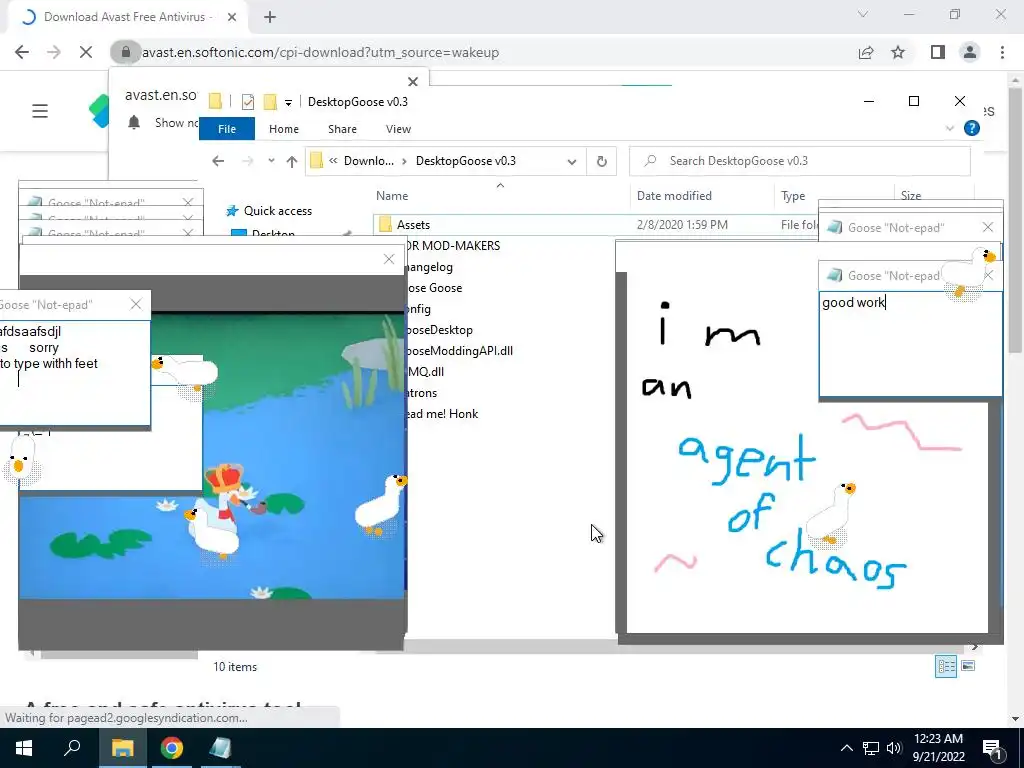Viewport: 1024px width, 768px height.
Task: Open Chrome's three-dot menu
Action: [1002, 52]
